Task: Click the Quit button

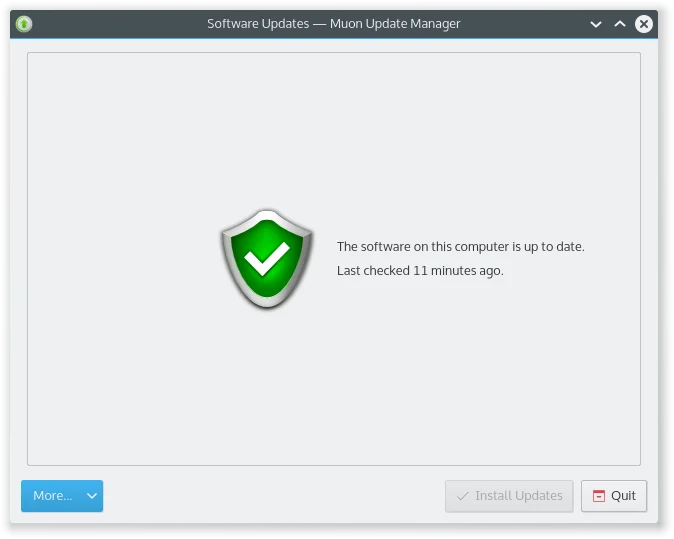Action: click(613, 496)
